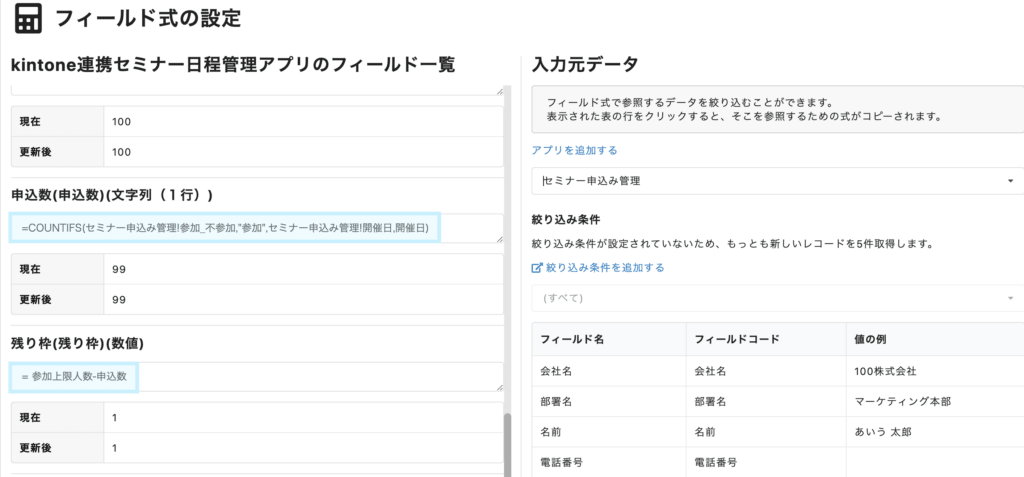Click into the 参加上限人数-申込数 formula field
Viewport: 1024px width, 477px height.
coord(256,377)
